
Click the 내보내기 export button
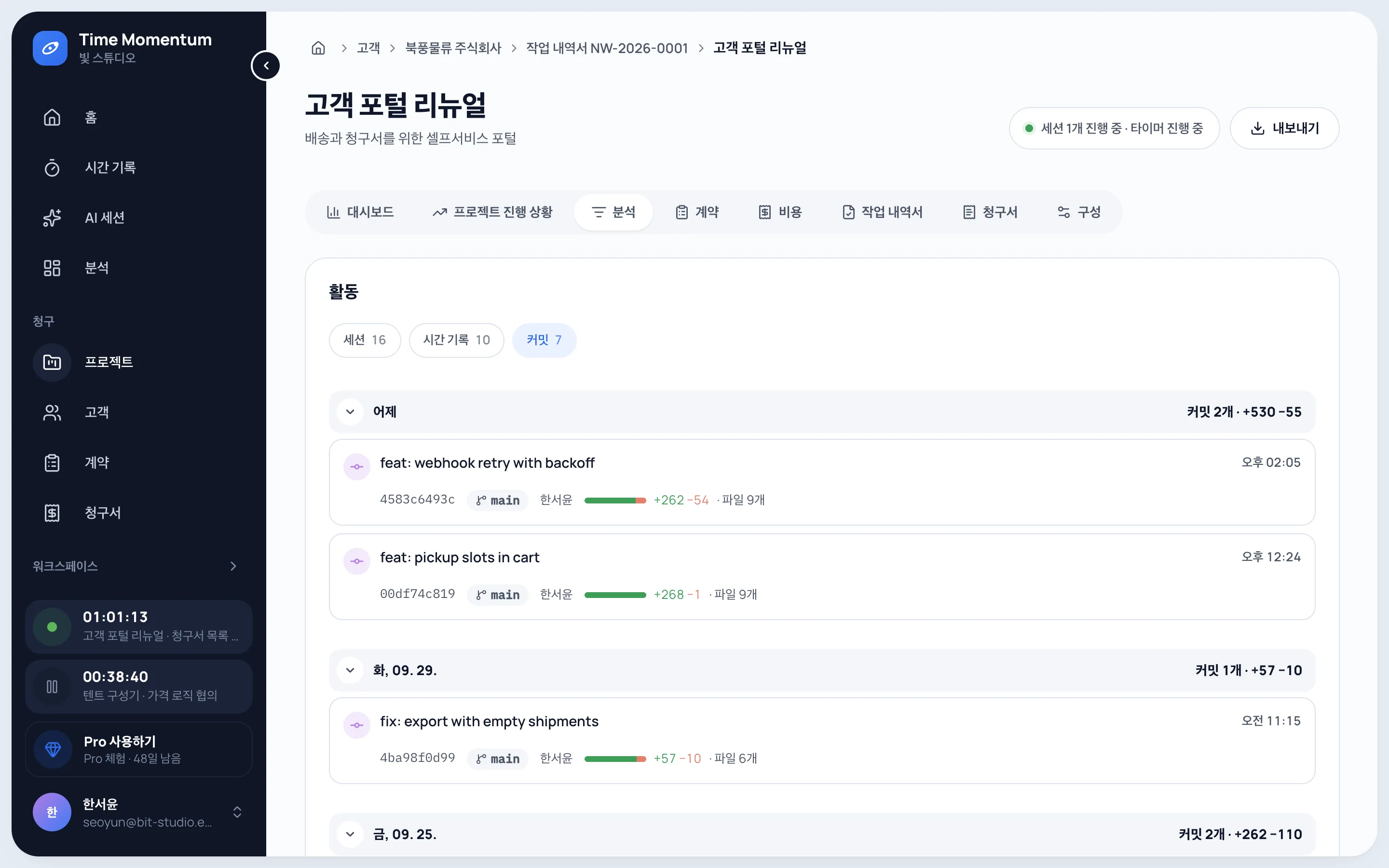(1284, 129)
